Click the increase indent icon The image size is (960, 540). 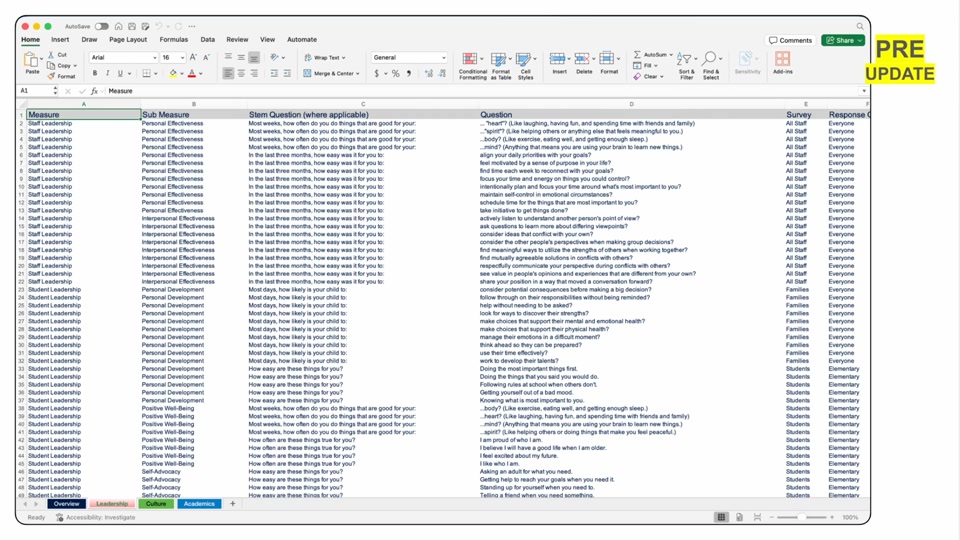tap(287, 73)
